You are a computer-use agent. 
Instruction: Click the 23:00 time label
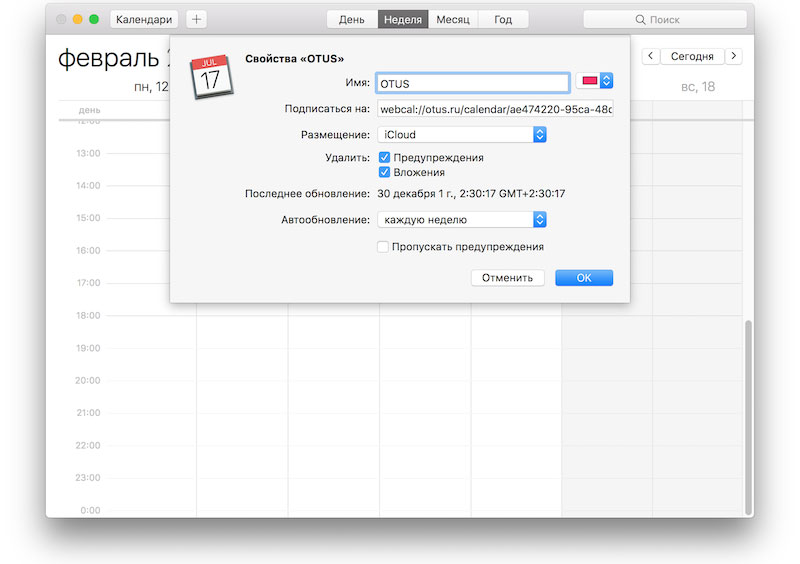[x=88, y=478]
